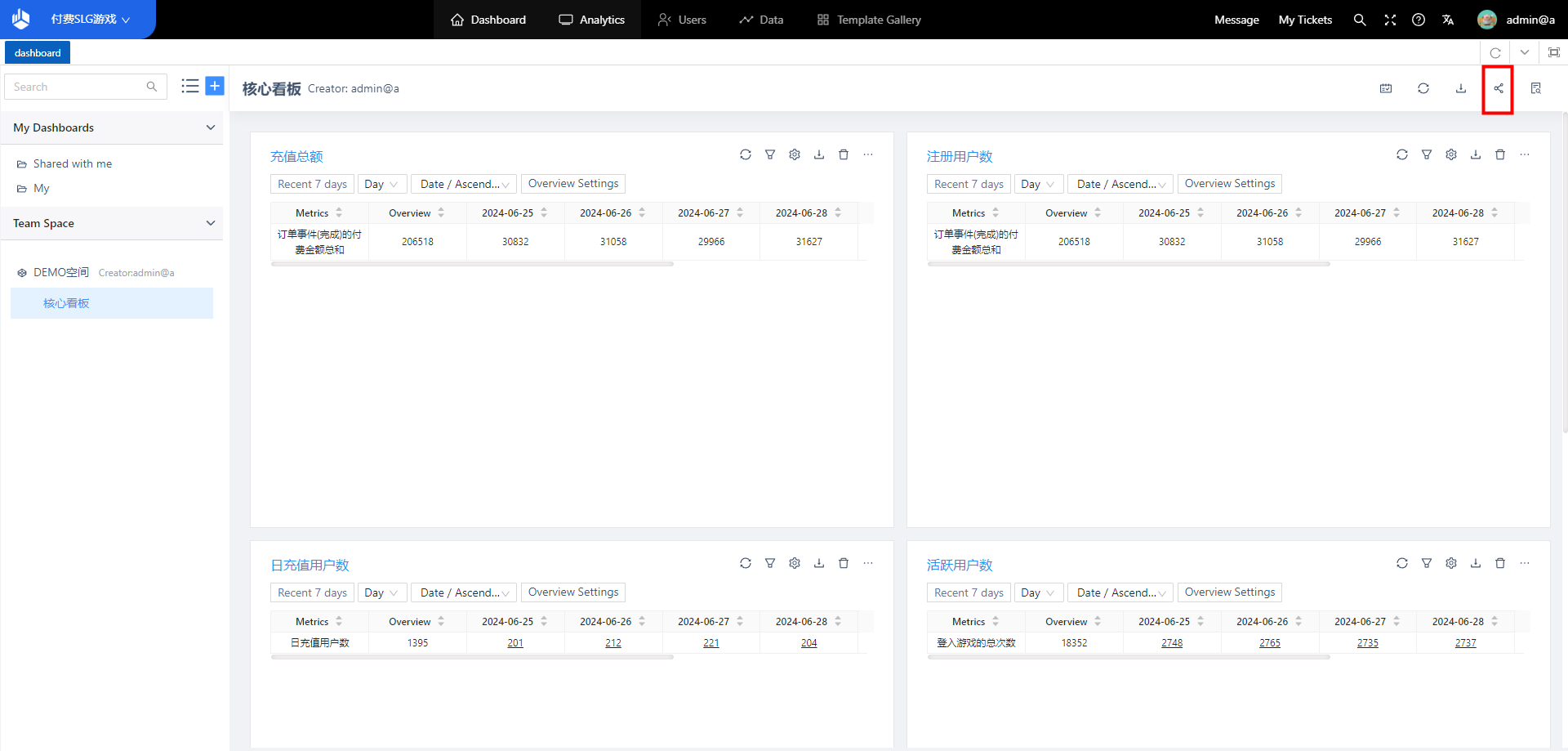Open more options on 活跃用户数 card
The height and width of the screenshot is (751, 1568).
(1524, 563)
